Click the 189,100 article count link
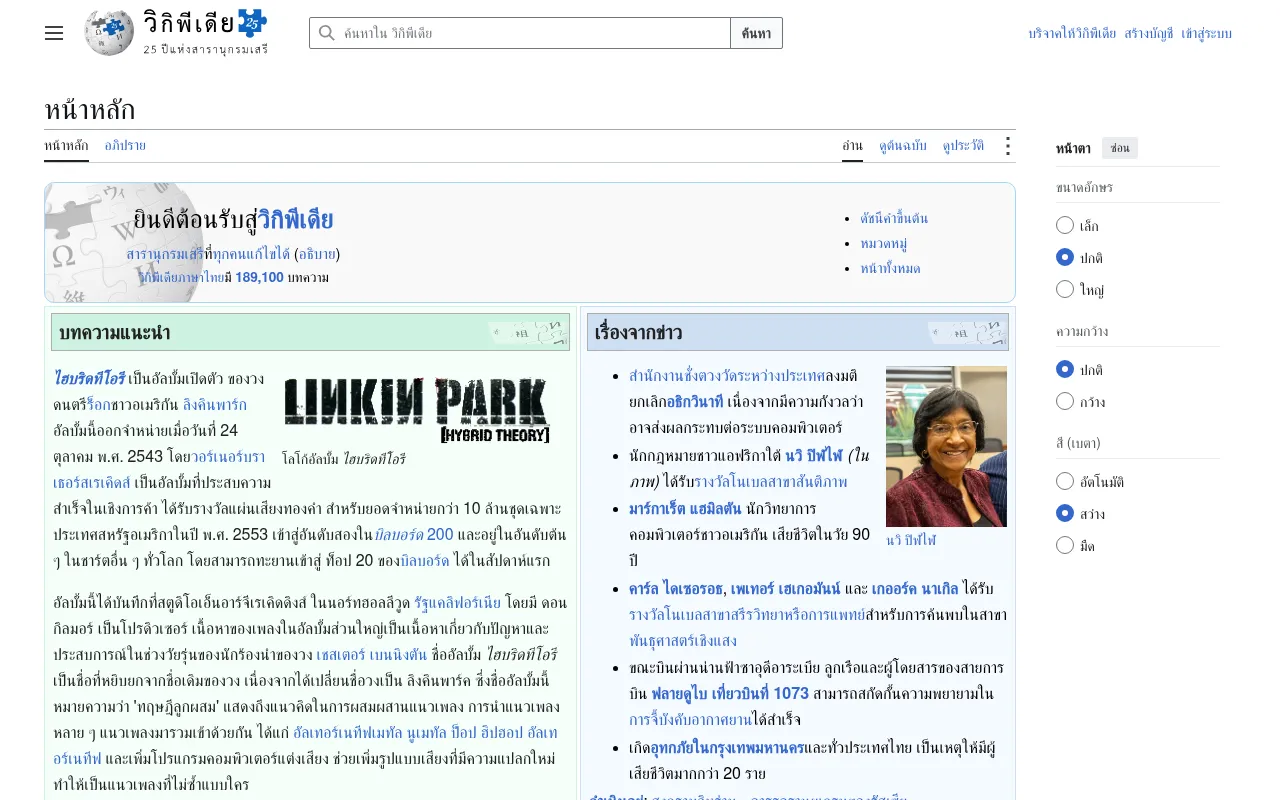 pyautogui.click(x=260, y=277)
